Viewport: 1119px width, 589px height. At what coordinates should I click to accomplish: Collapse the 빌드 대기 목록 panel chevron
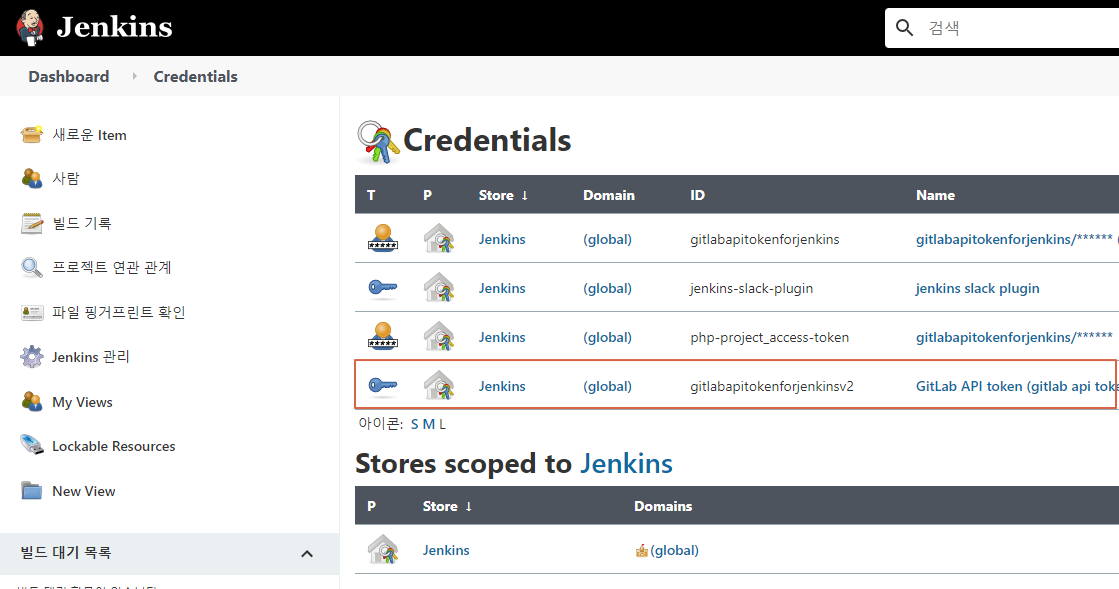(307, 553)
